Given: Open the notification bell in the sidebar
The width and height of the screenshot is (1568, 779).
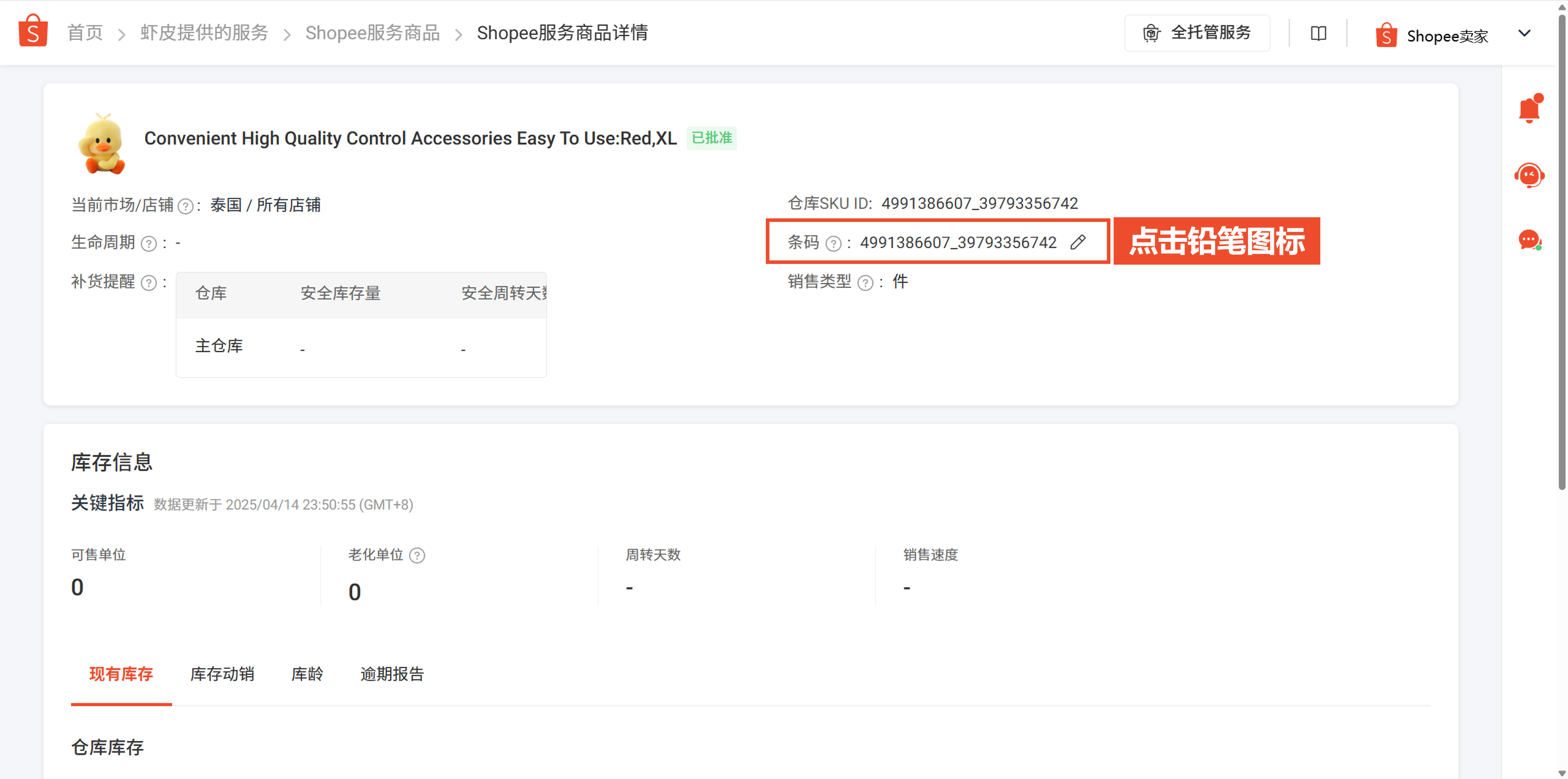Looking at the screenshot, I should [1530, 109].
